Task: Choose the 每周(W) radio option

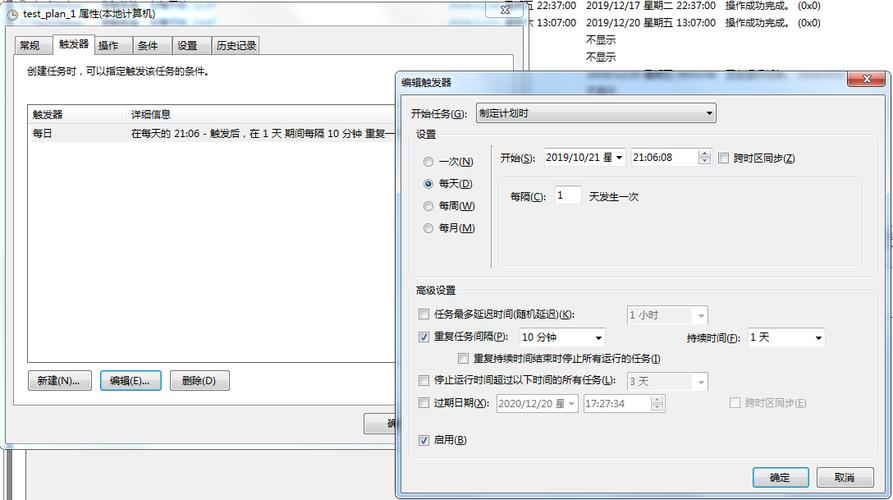Action: 428,206
